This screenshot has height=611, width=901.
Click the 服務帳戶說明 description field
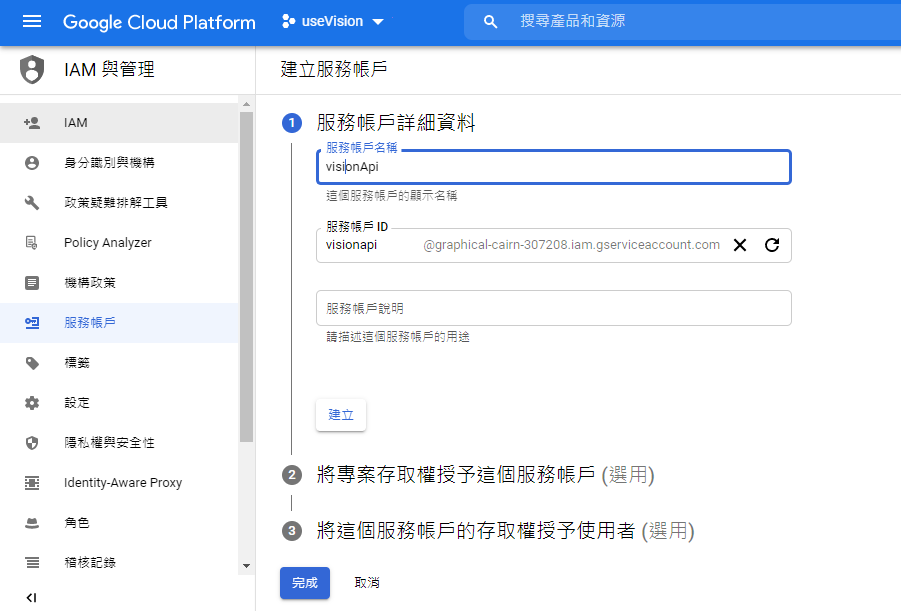coord(553,308)
